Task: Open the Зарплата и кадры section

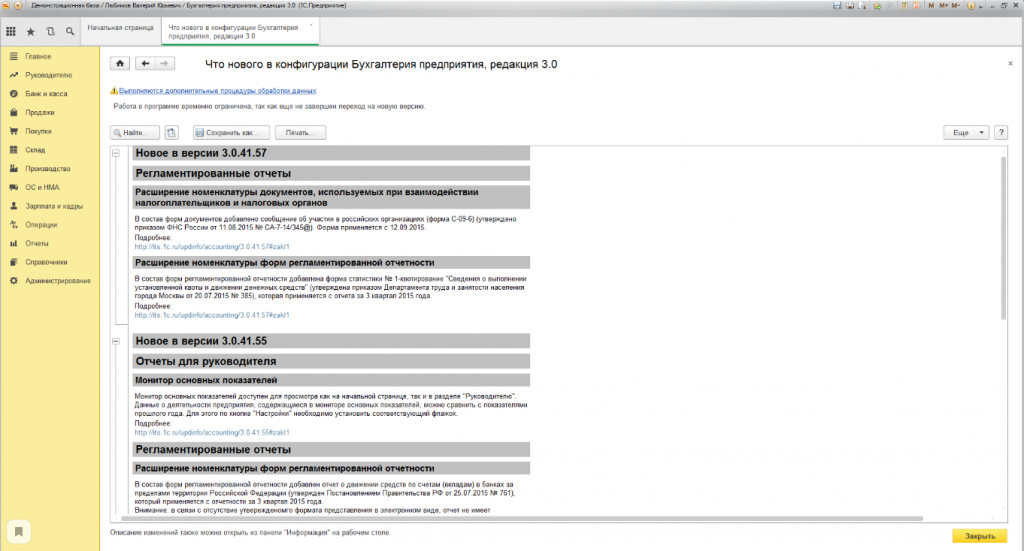Action: coord(54,205)
